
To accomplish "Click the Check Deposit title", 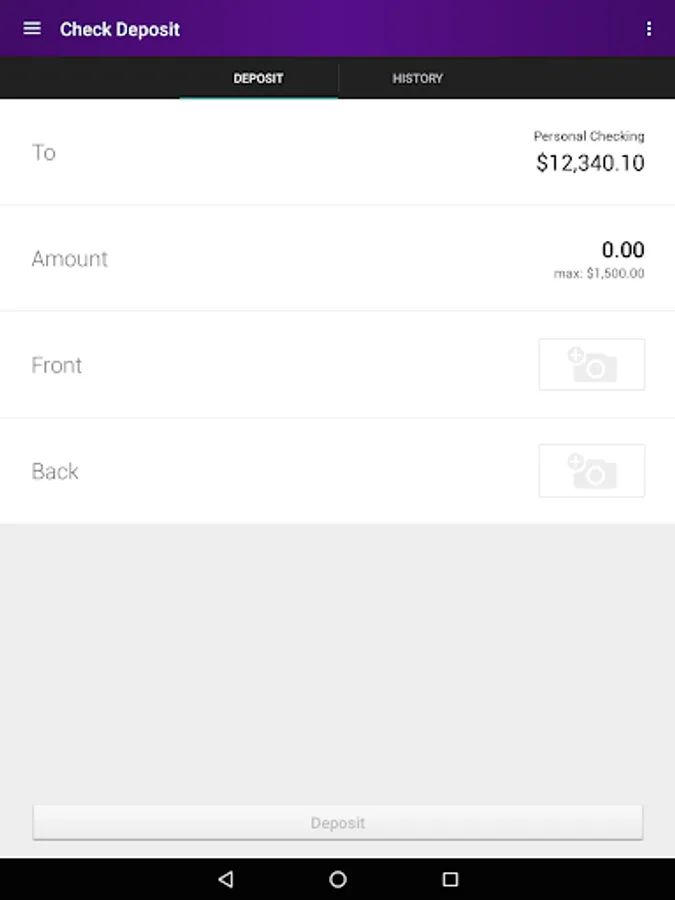I will coord(120,29).
